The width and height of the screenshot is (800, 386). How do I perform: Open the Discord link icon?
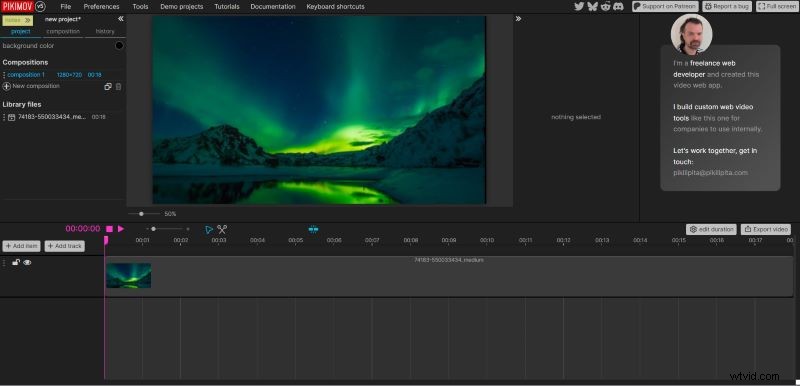(x=618, y=6)
